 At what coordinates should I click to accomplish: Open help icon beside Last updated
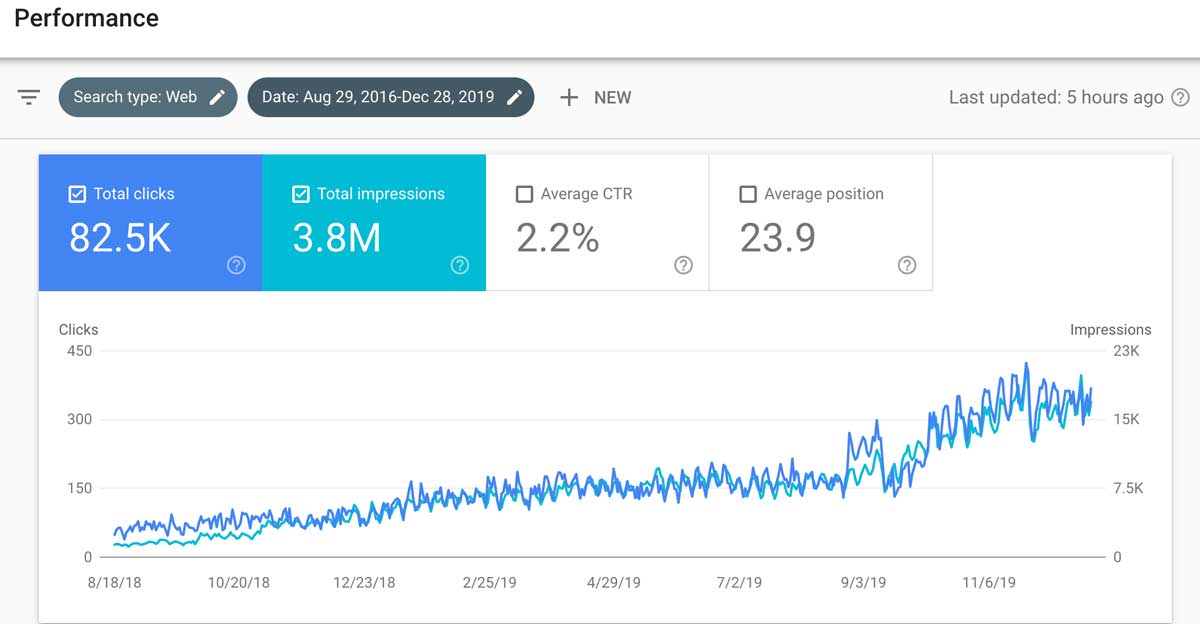(1180, 98)
